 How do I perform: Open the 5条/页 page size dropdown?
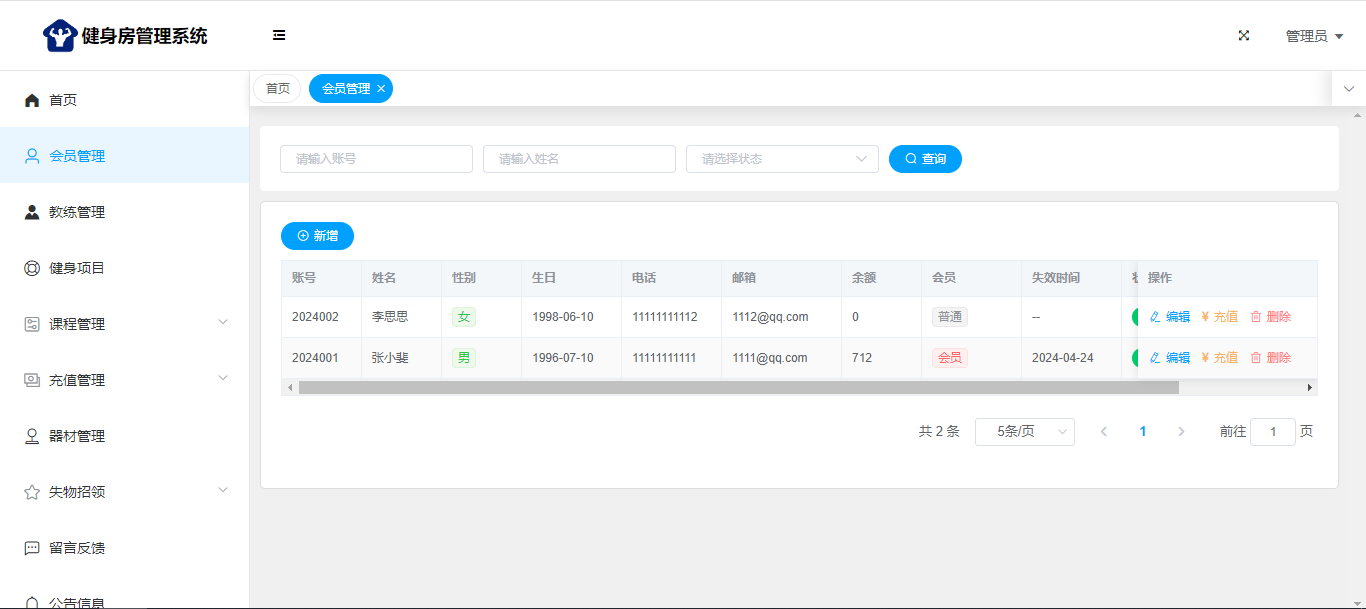click(1024, 432)
